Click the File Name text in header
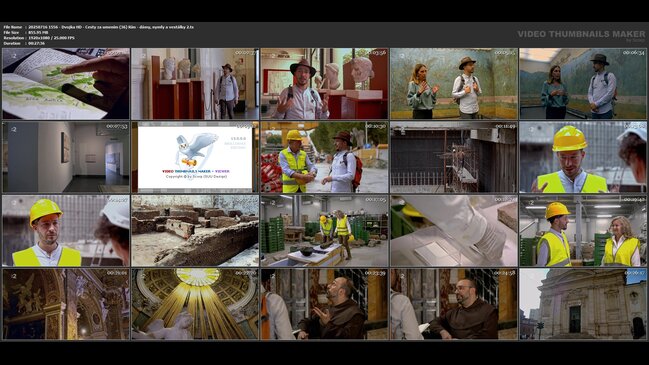Viewport: 649px width, 365px height. click(13, 27)
